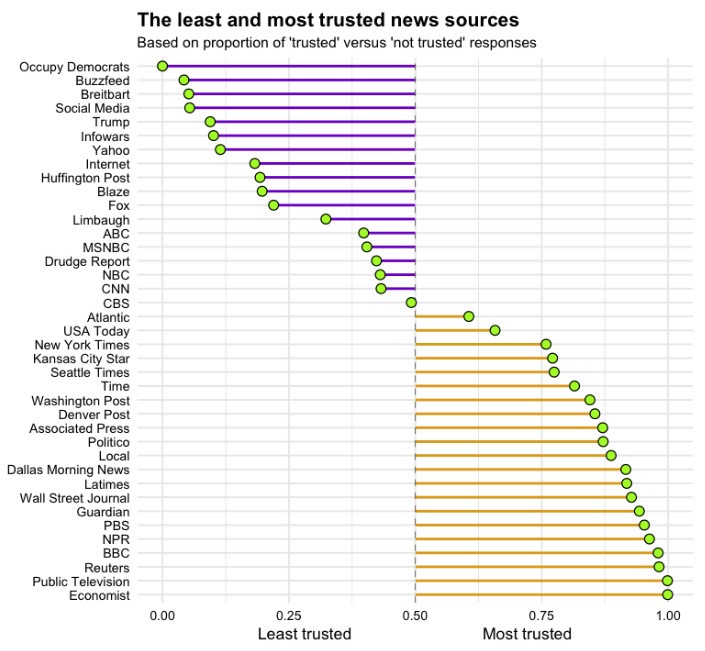Select the Economist green dot marker
This screenshot has width=705, height=651.
(x=667, y=594)
